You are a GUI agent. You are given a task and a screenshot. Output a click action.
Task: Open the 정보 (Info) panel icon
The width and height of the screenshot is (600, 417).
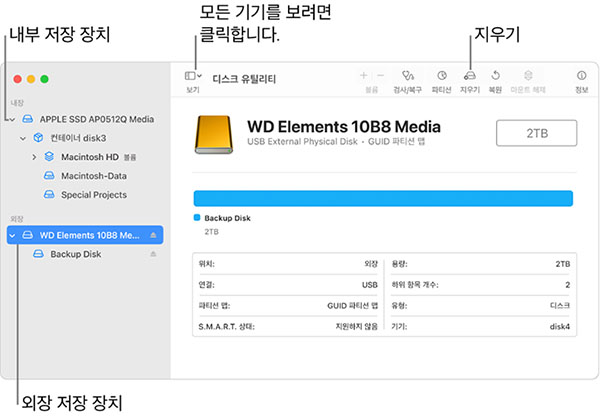pyautogui.click(x=581, y=75)
